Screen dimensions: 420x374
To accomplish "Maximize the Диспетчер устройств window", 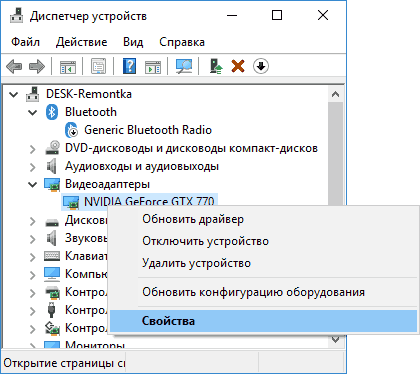I will tap(277, 15).
